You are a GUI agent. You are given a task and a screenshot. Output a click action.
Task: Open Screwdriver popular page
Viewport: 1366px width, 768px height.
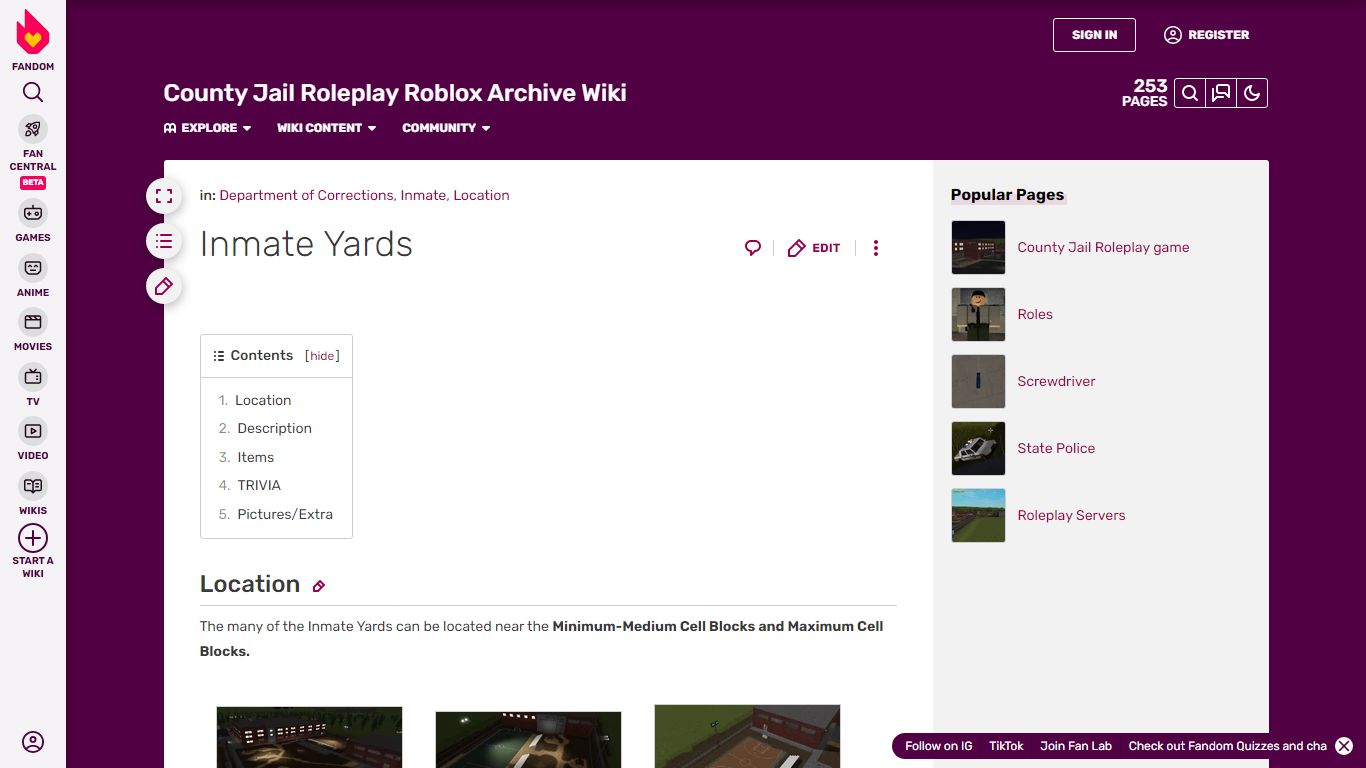[x=1056, y=381]
